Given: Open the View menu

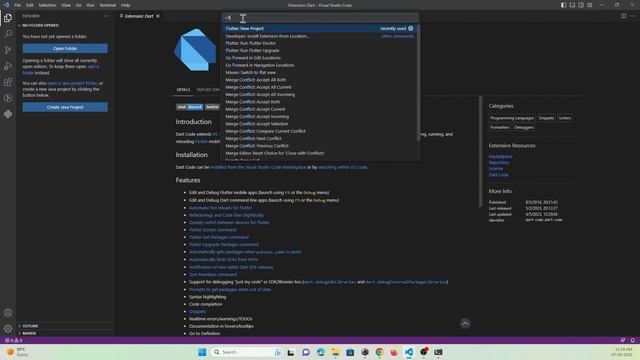Looking at the screenshot, I should 66,5.
